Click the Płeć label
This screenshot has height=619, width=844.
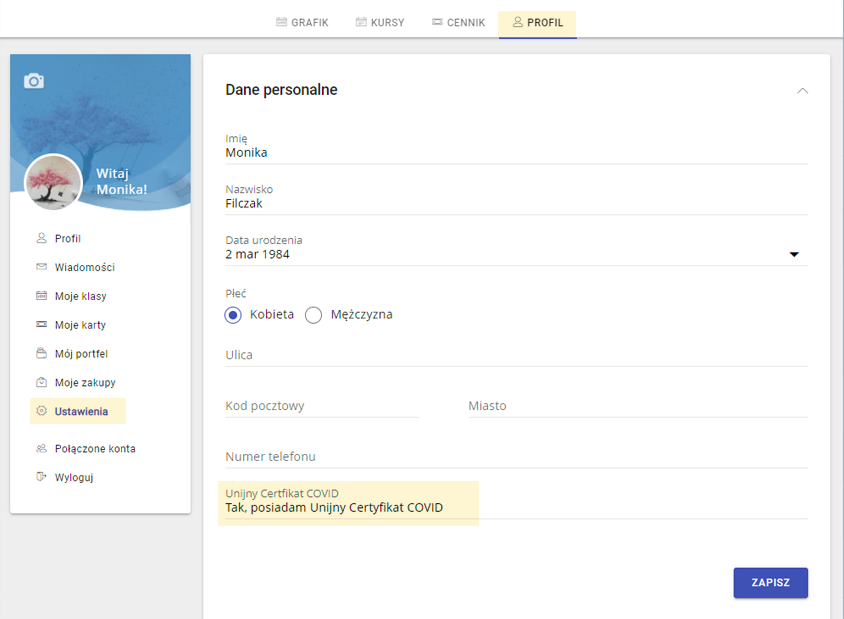click(236, 294)
